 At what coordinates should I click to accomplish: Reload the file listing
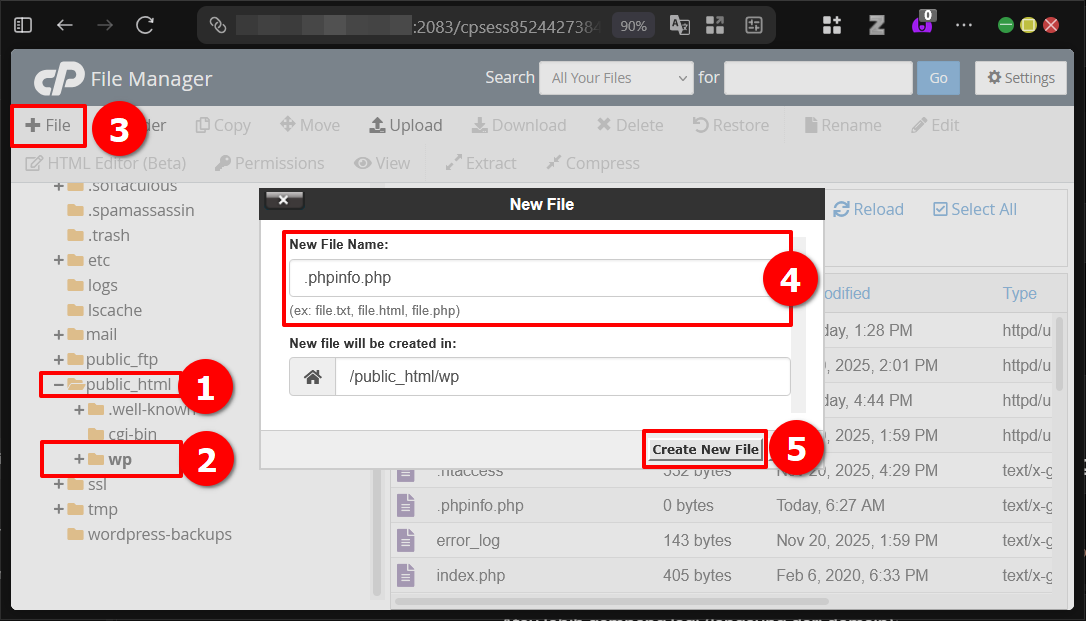tap(868, 209)
